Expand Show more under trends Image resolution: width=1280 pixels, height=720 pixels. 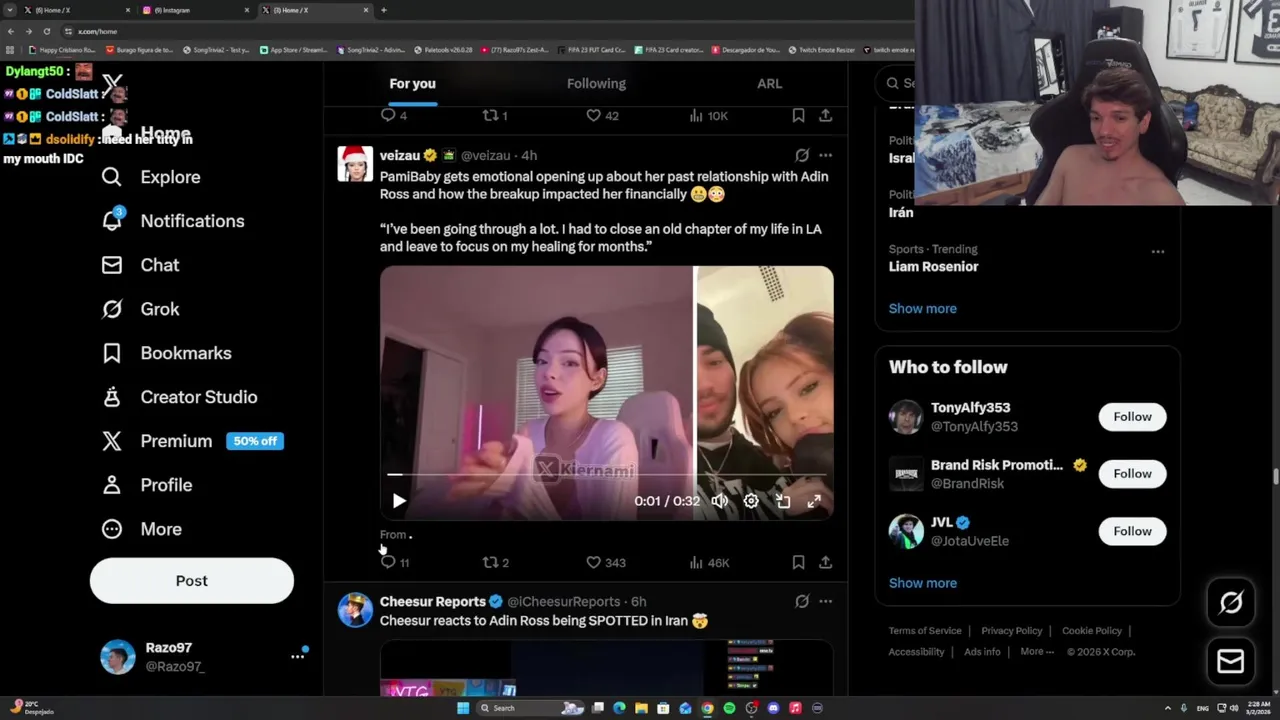pyautogui.click(x=922, y=308)
